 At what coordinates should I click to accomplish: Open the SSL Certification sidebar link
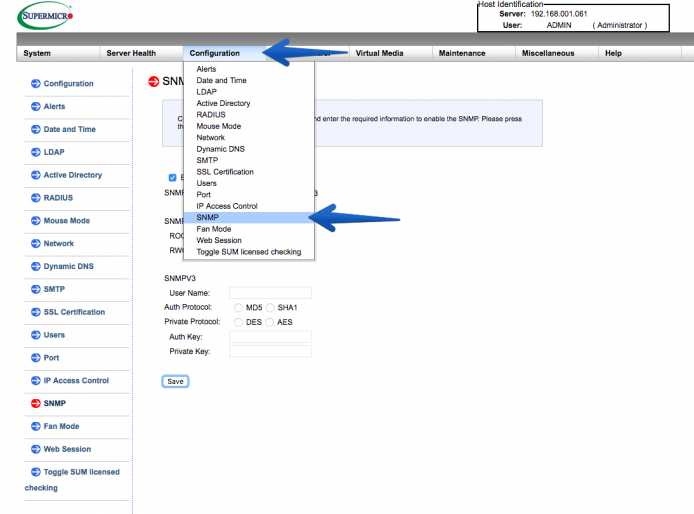(74, 312)
